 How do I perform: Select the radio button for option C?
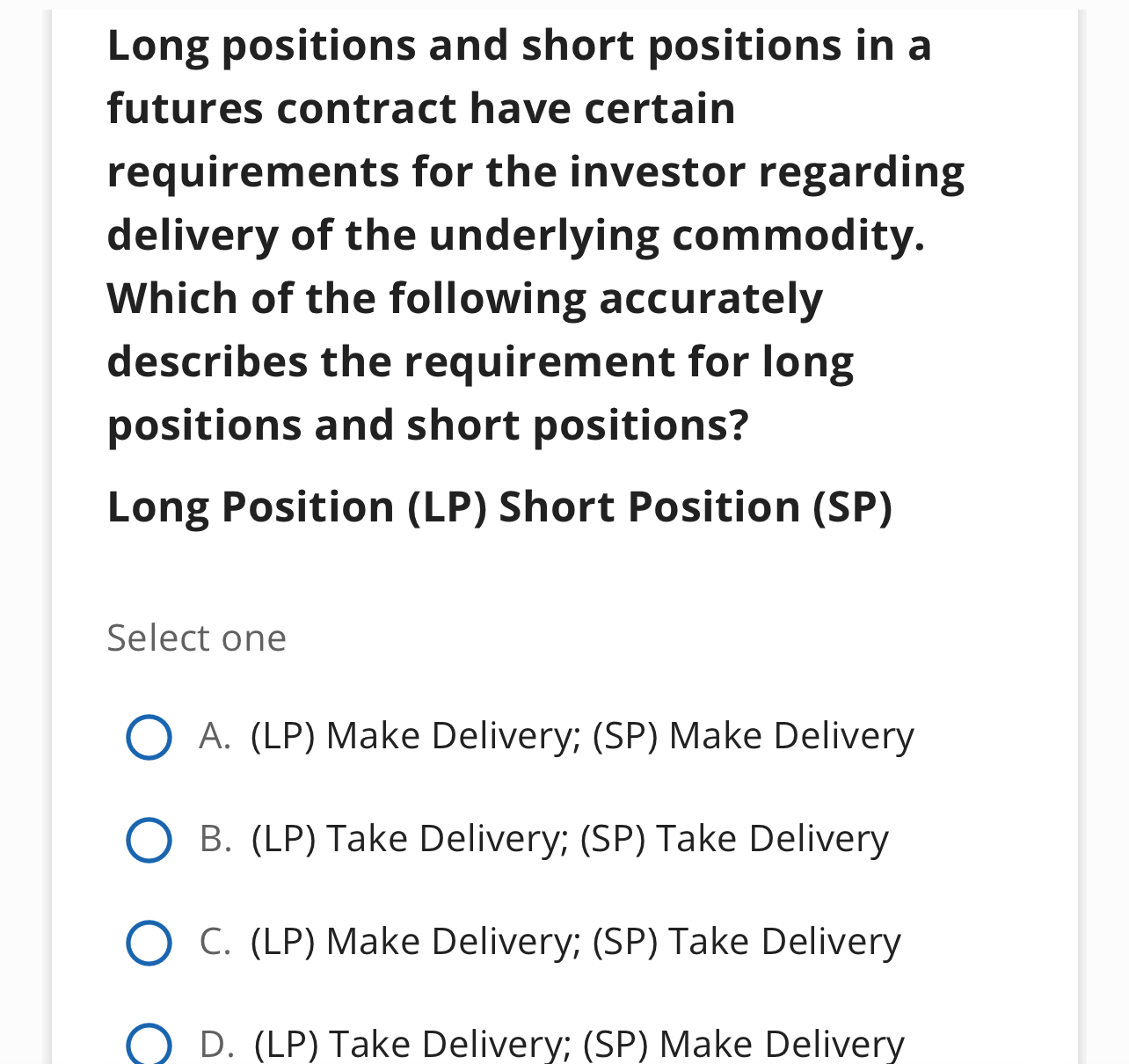click(148, 943)
